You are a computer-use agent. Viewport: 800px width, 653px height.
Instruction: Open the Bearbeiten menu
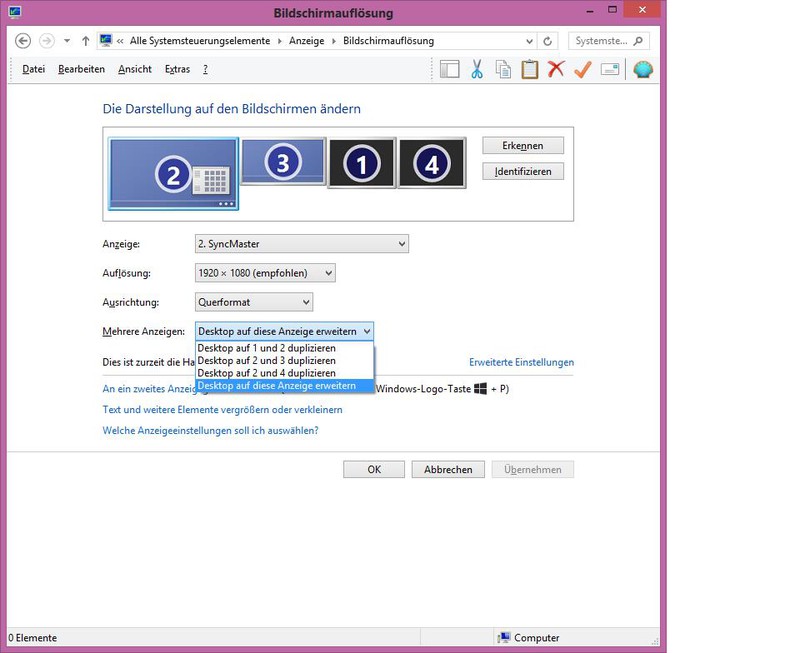point(81,69)
